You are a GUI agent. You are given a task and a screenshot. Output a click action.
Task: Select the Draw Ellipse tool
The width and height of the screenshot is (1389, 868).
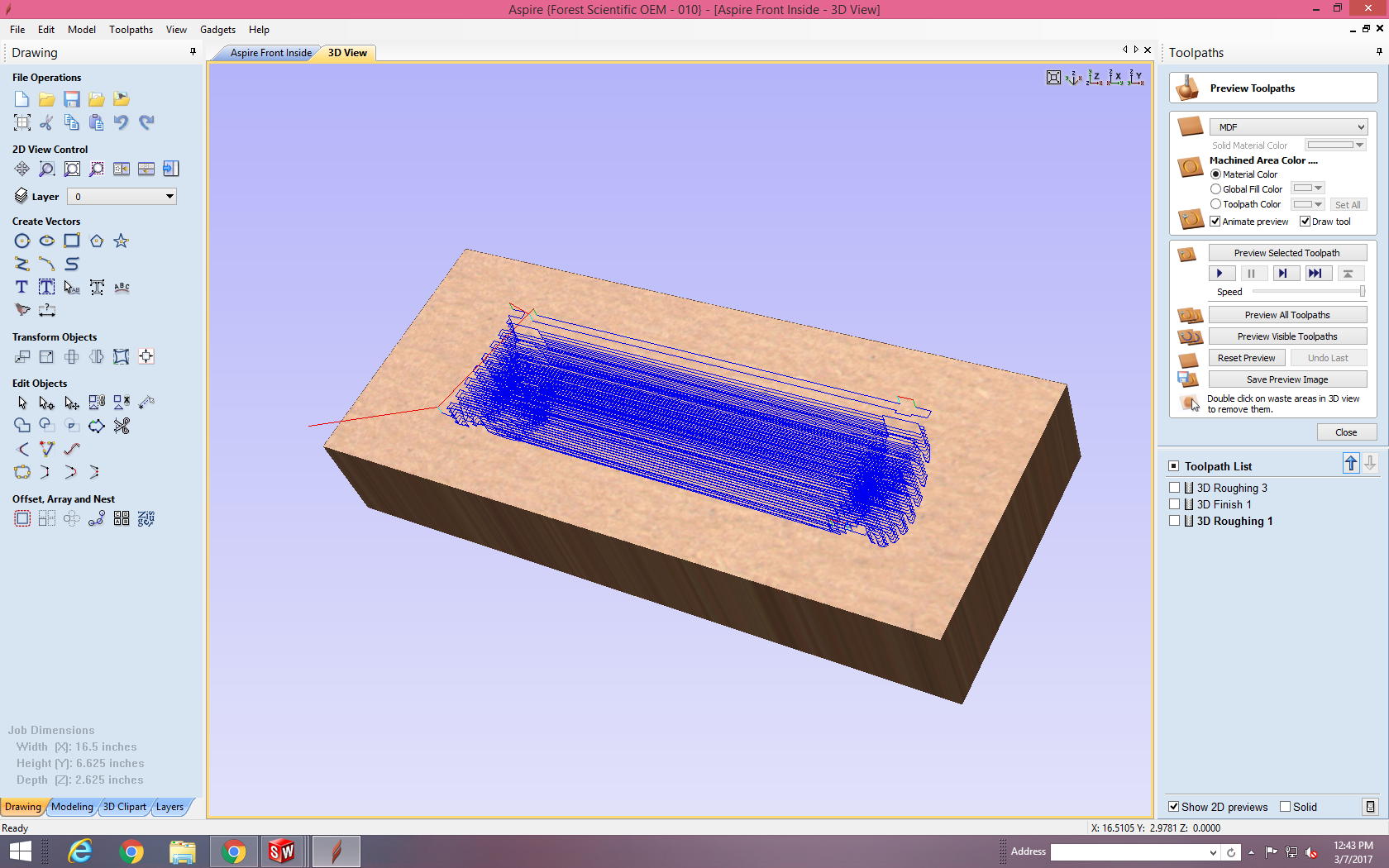[47, 241]
